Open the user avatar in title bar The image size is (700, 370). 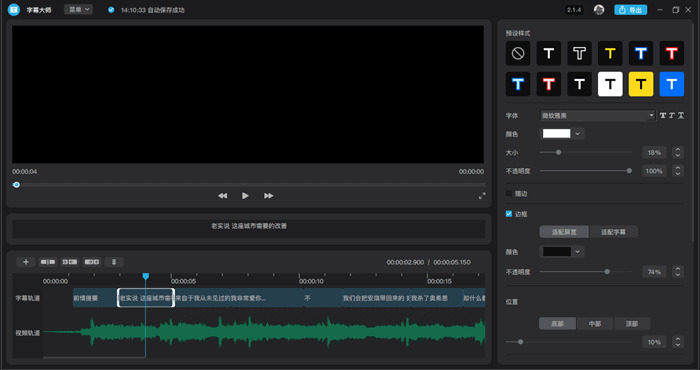point(599,9)
